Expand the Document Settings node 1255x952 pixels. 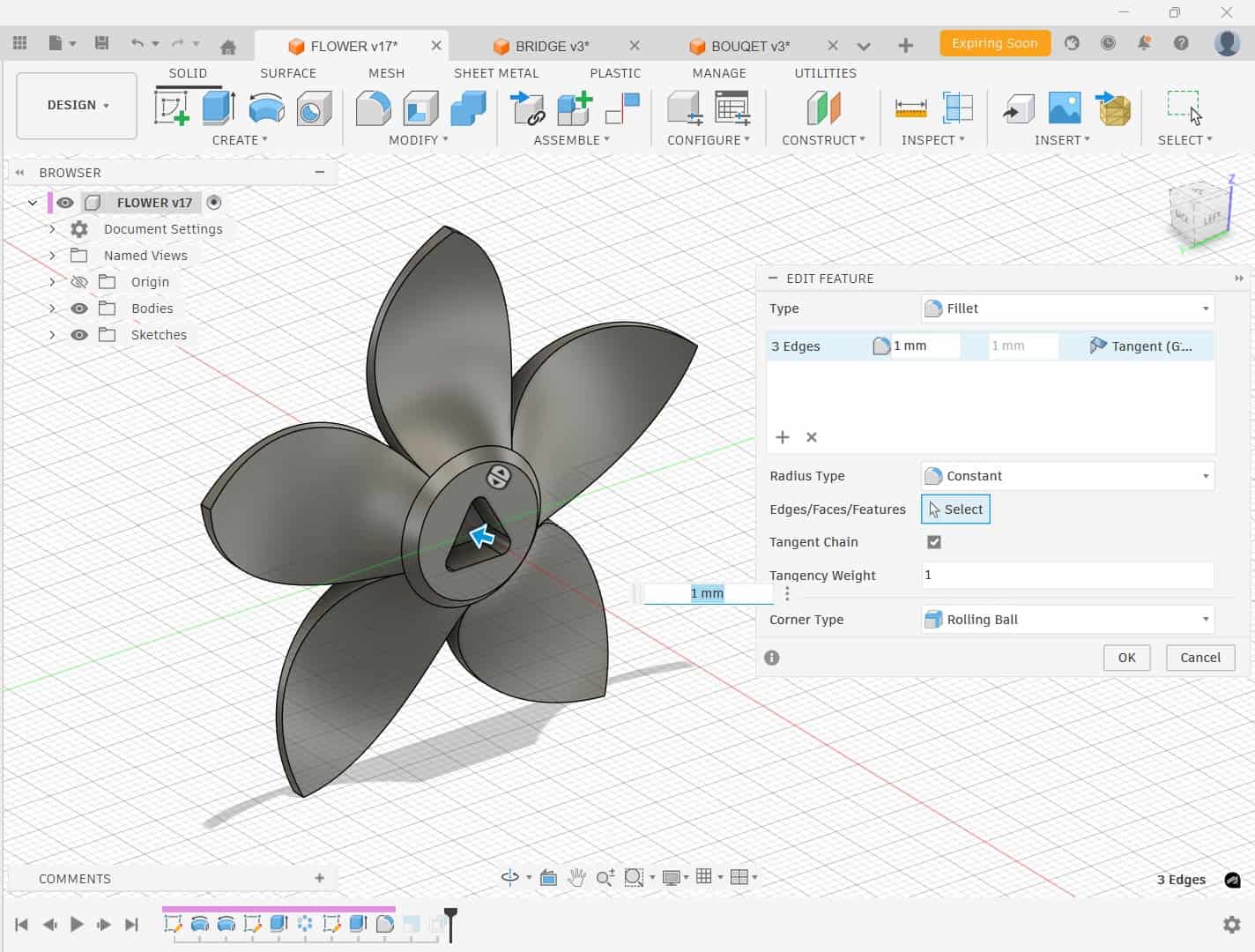(52, 229)
